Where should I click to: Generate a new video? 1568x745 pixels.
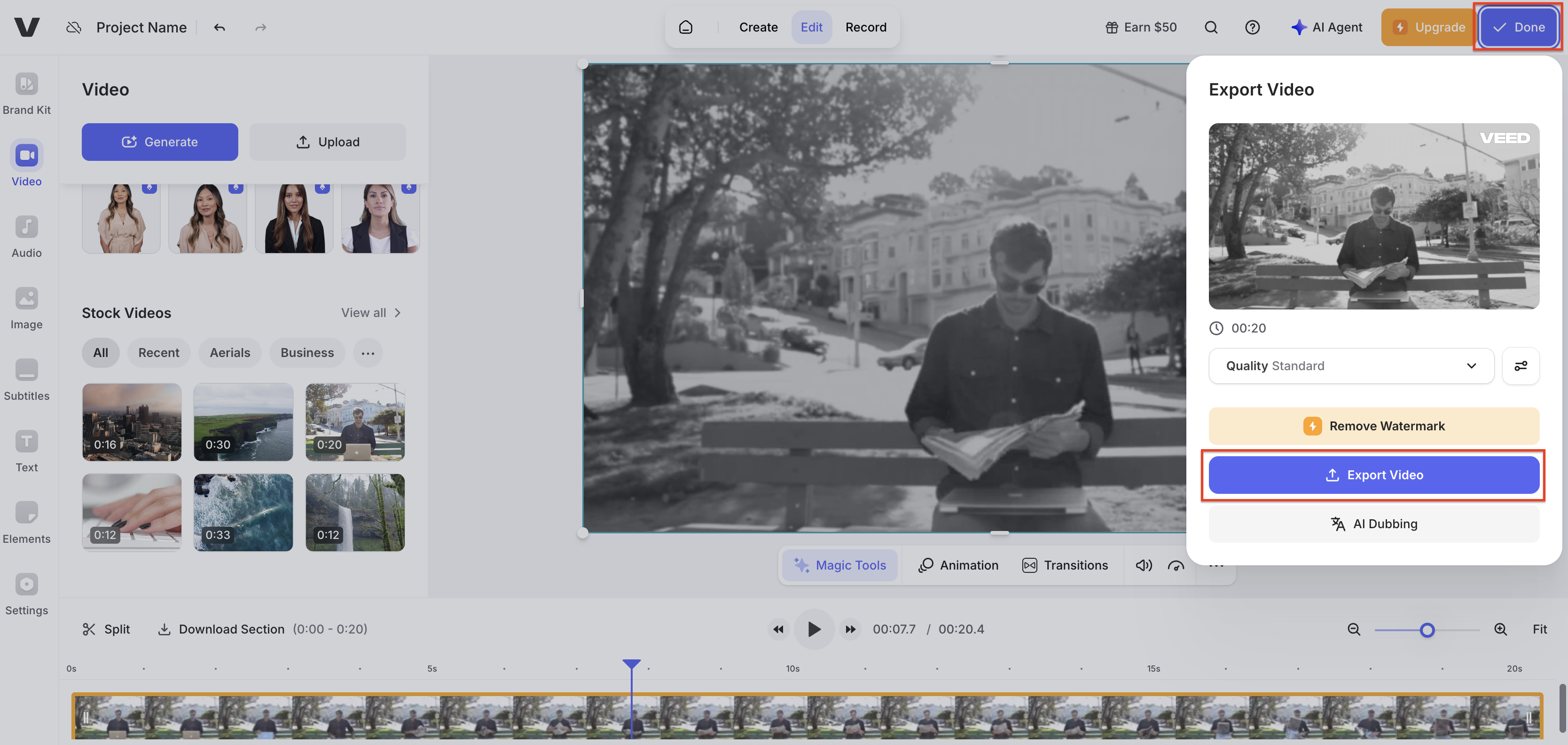tap(159, 141)
